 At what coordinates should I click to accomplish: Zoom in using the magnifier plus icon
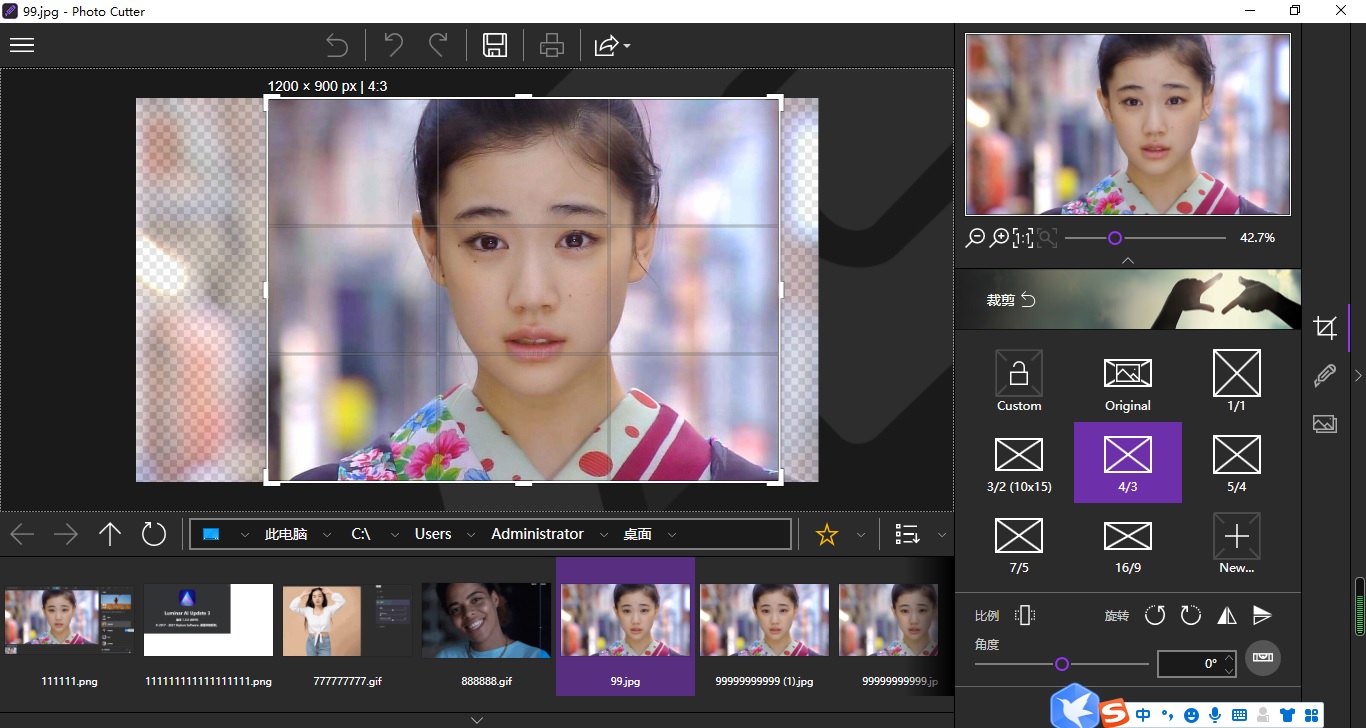(x=999, y=238)
